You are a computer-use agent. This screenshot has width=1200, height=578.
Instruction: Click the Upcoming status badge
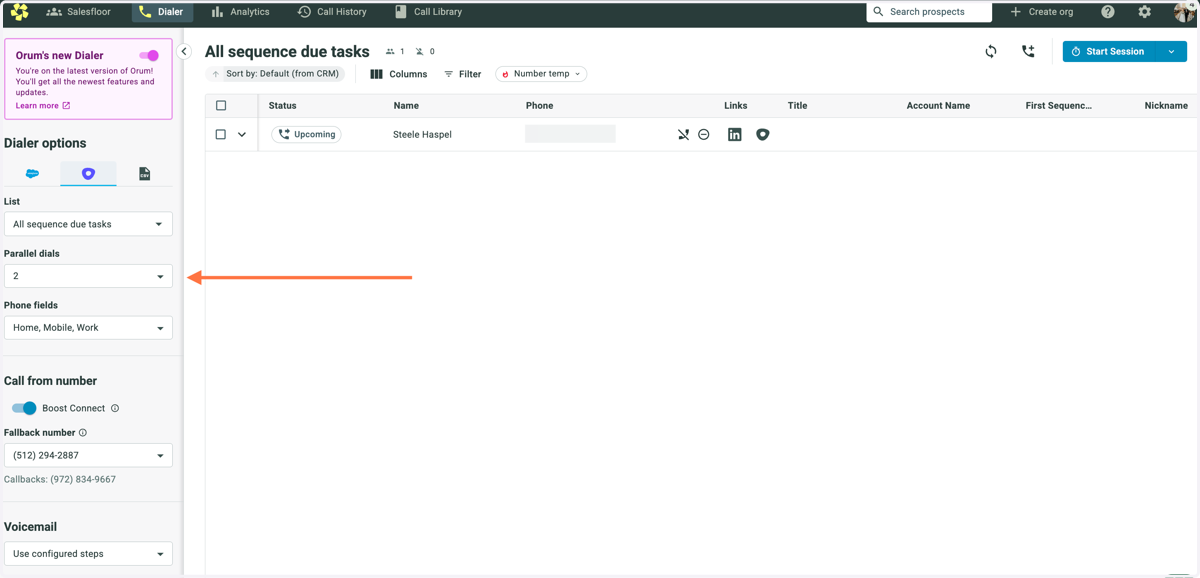[x=306, y=134]
